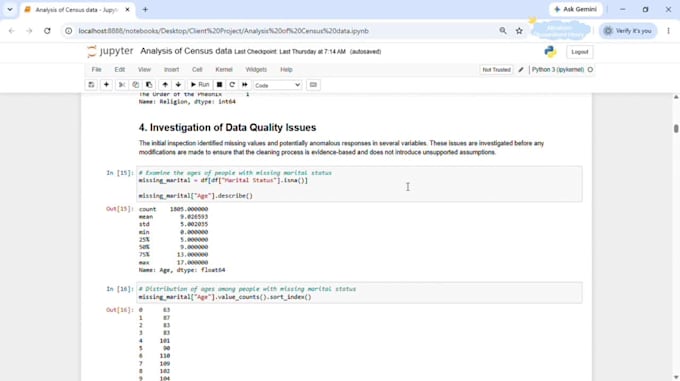
Task: Click inside the In [15] code cell
Action: (x=359, y=184)
